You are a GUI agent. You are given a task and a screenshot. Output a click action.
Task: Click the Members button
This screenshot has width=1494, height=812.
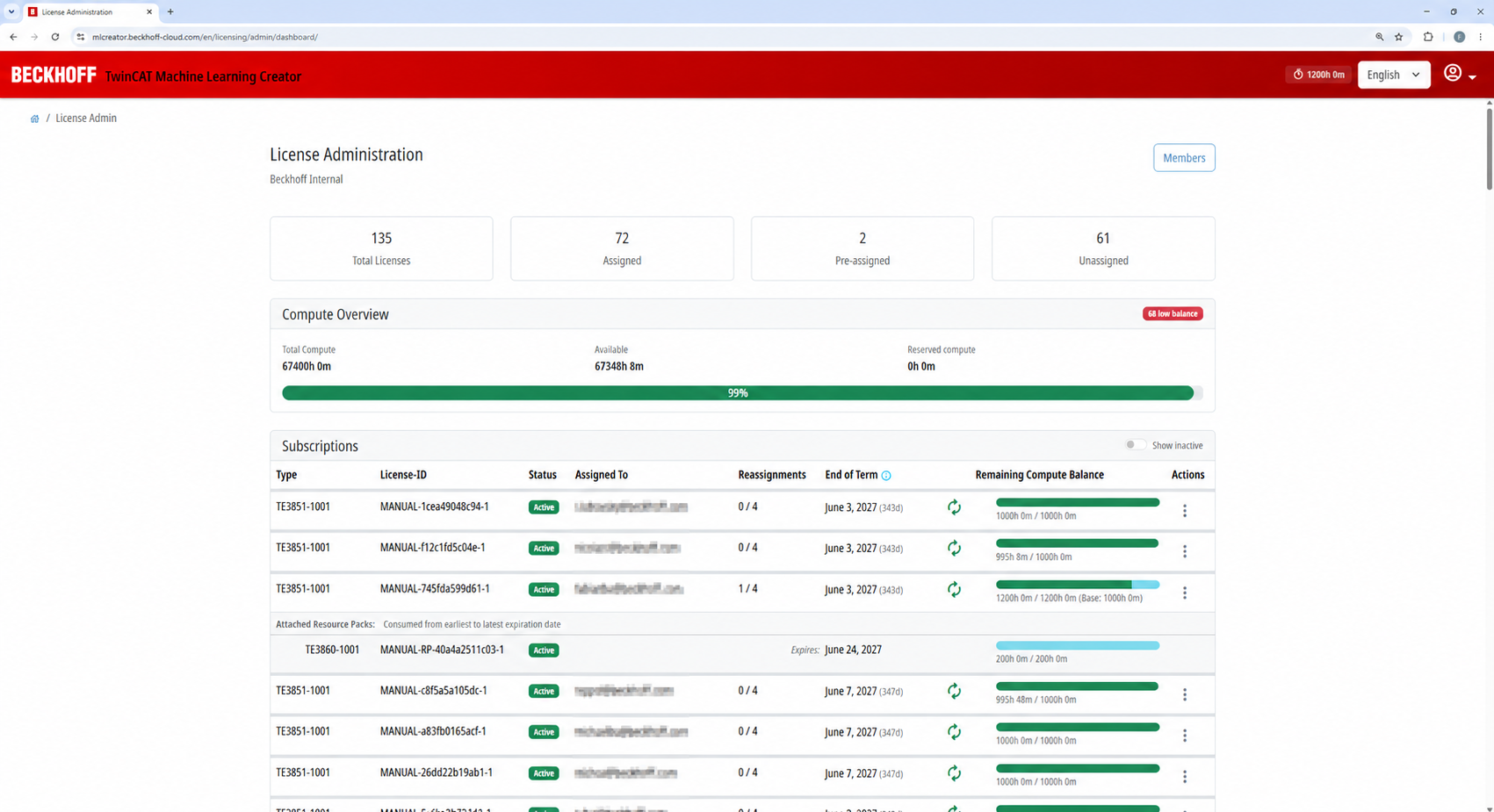pos(1184,158)
